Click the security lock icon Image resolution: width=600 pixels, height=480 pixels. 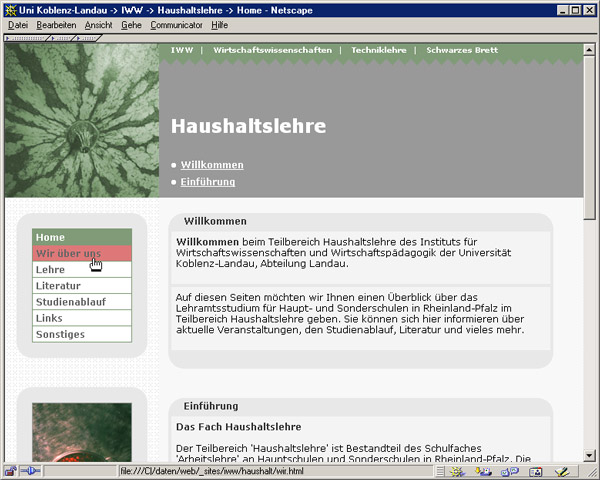[10, 471]
